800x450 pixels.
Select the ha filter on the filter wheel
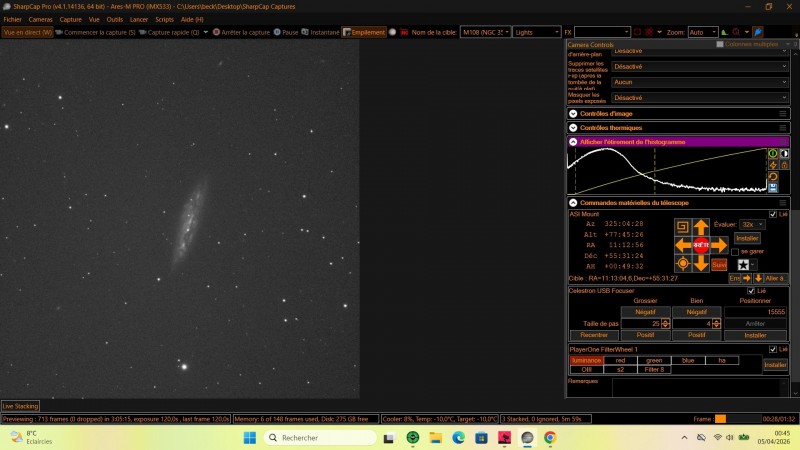[722, 360]
